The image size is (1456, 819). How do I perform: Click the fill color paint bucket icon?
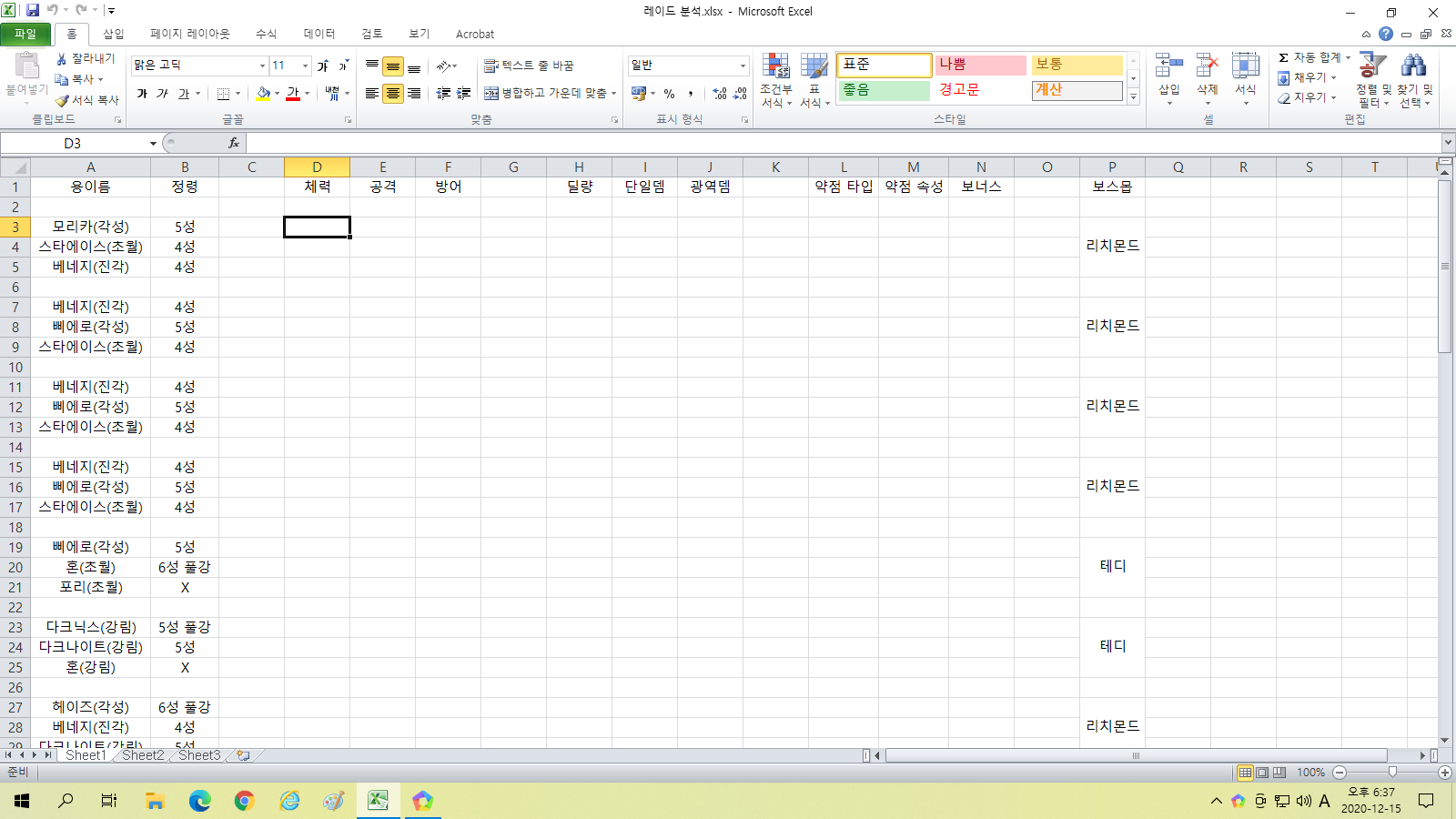263,93
